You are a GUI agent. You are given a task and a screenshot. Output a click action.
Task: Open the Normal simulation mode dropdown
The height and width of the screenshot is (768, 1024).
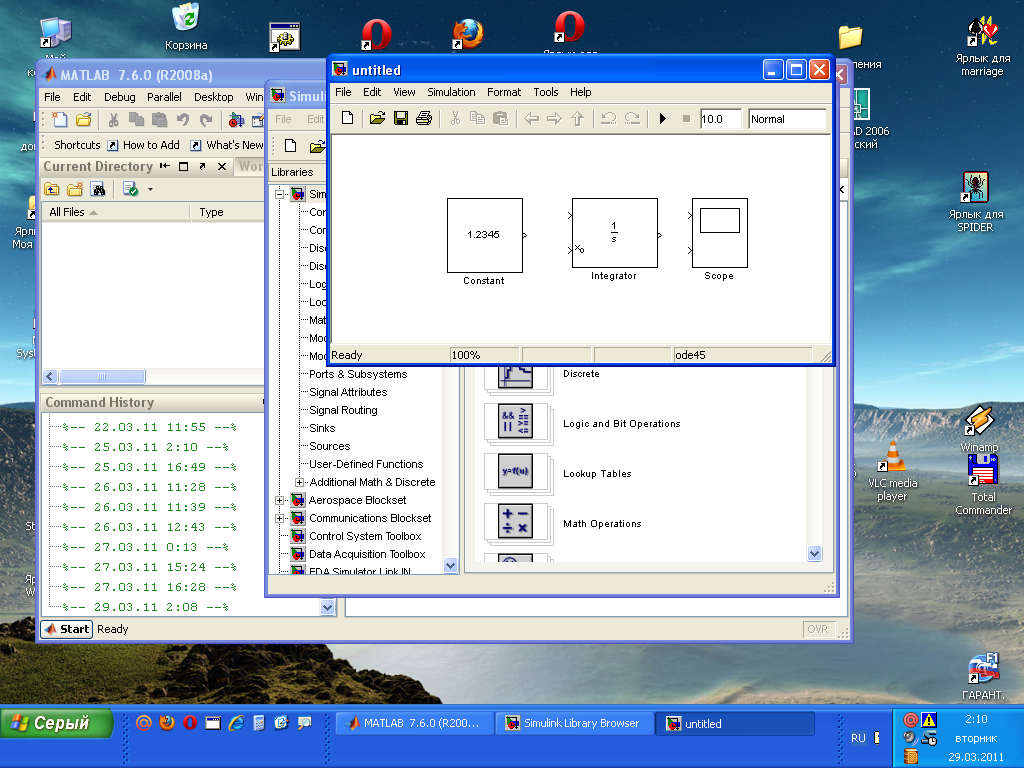[787, 119]
